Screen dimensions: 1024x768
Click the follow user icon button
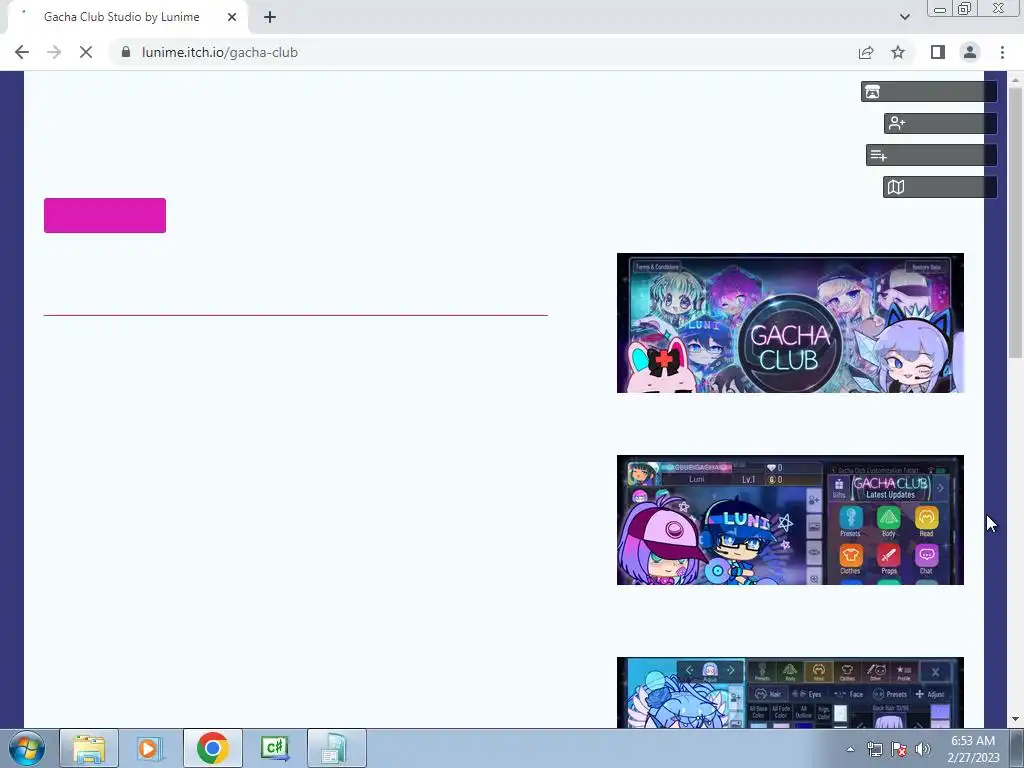point(940,123)
